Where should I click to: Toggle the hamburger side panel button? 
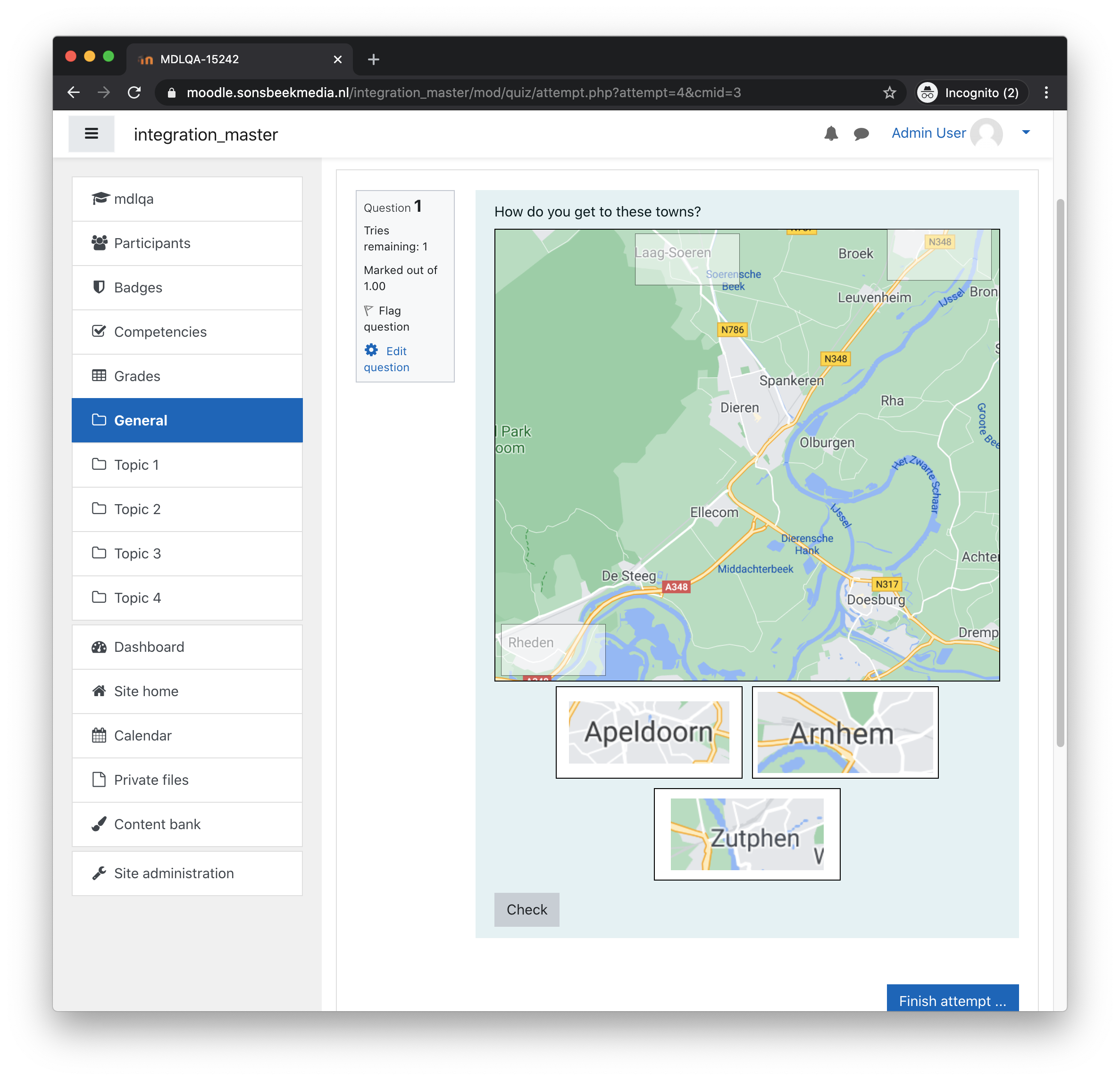(x=92, y=133)
